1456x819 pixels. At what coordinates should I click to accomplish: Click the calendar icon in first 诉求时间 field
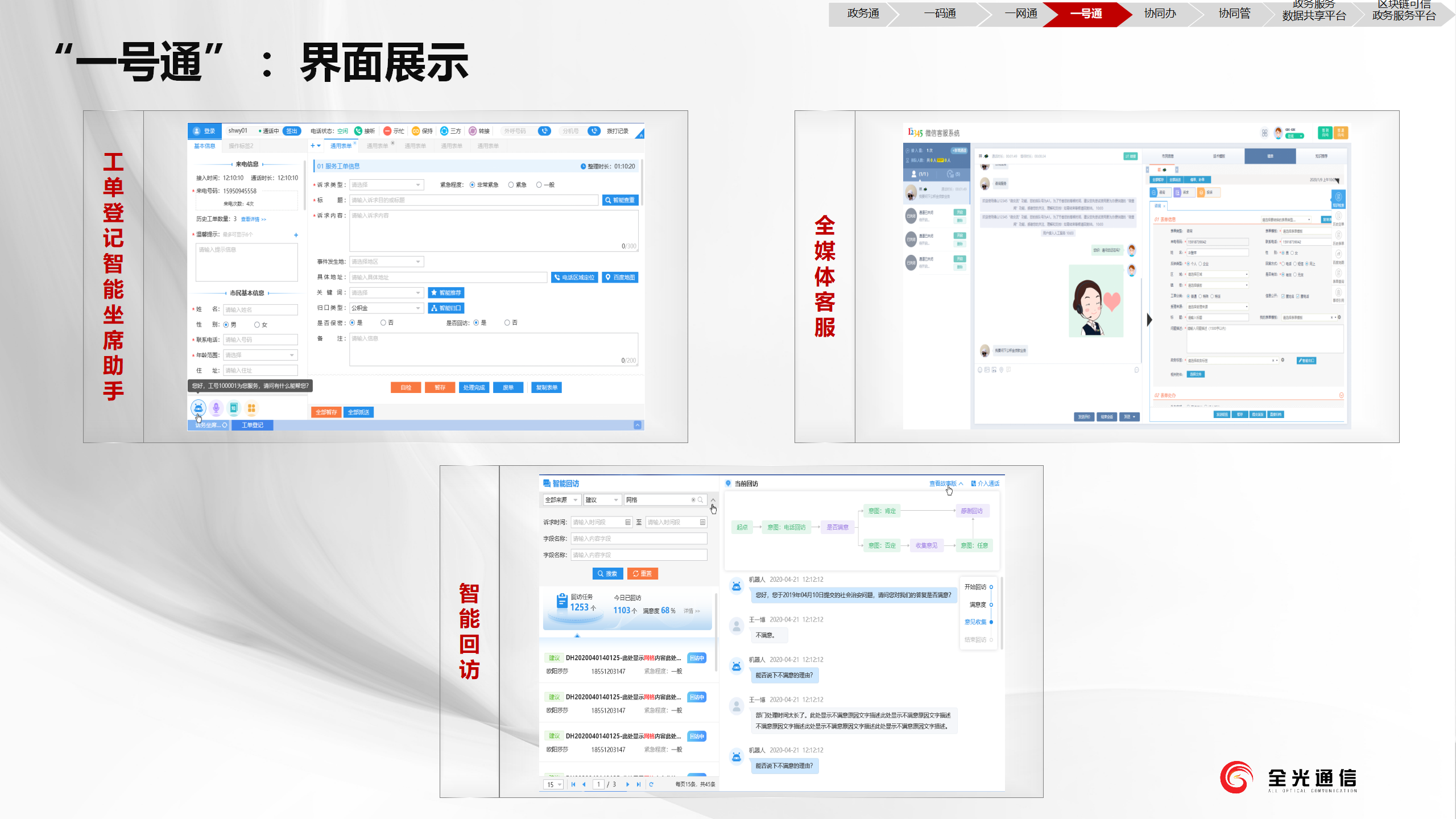pos(628,522)
